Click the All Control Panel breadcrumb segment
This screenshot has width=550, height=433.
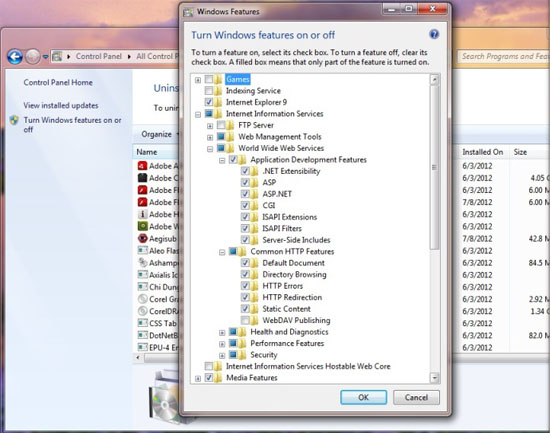coord(157,56)
